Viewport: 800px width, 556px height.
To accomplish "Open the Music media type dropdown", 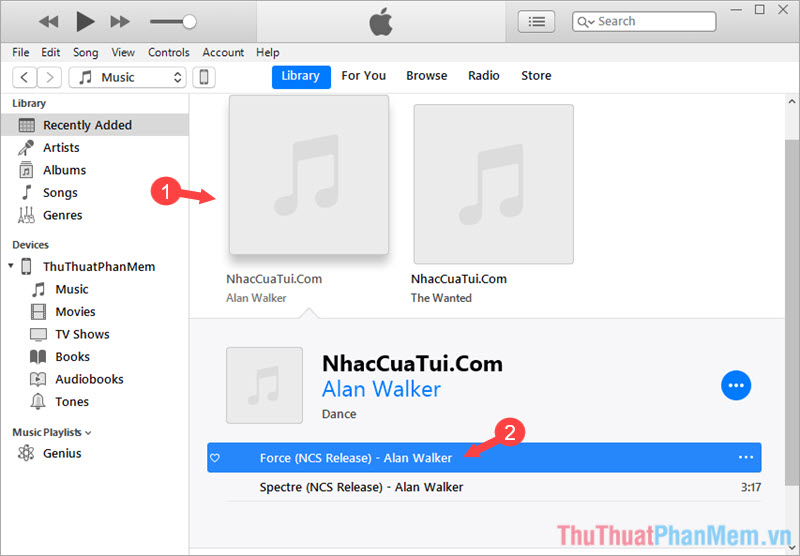I will [x=128, y=78].
